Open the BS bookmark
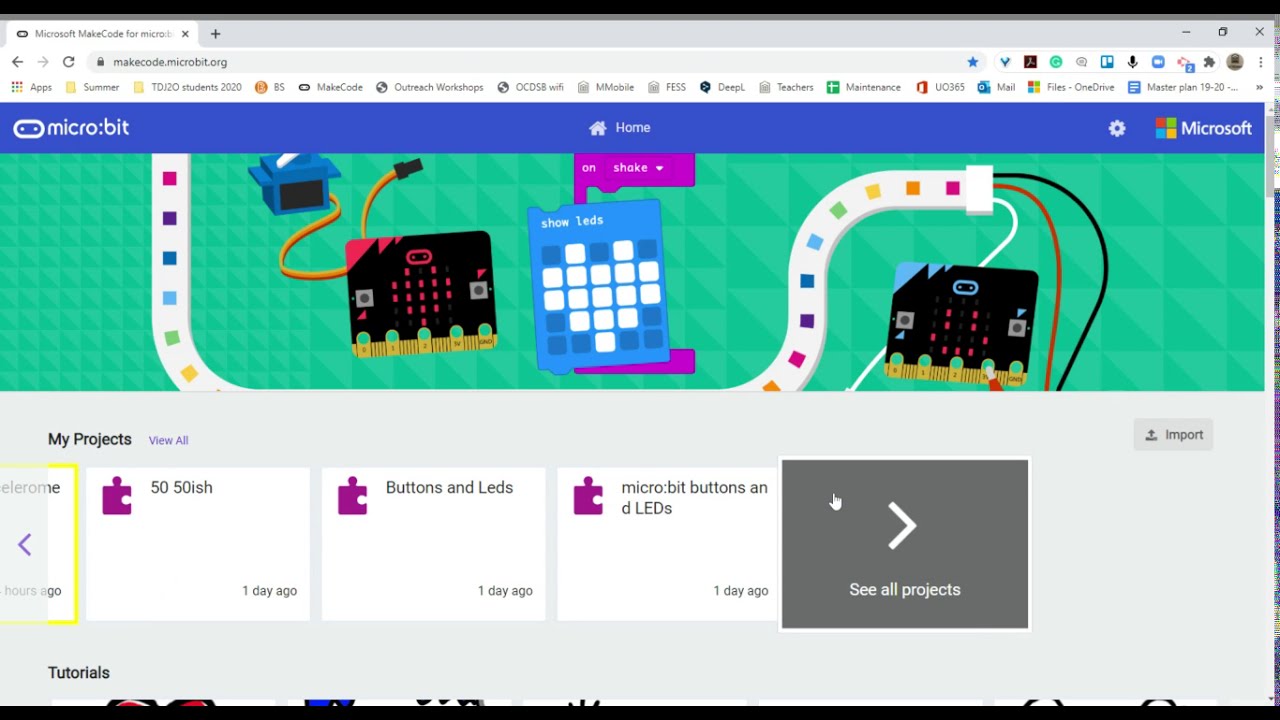 (x=270, y=87)
